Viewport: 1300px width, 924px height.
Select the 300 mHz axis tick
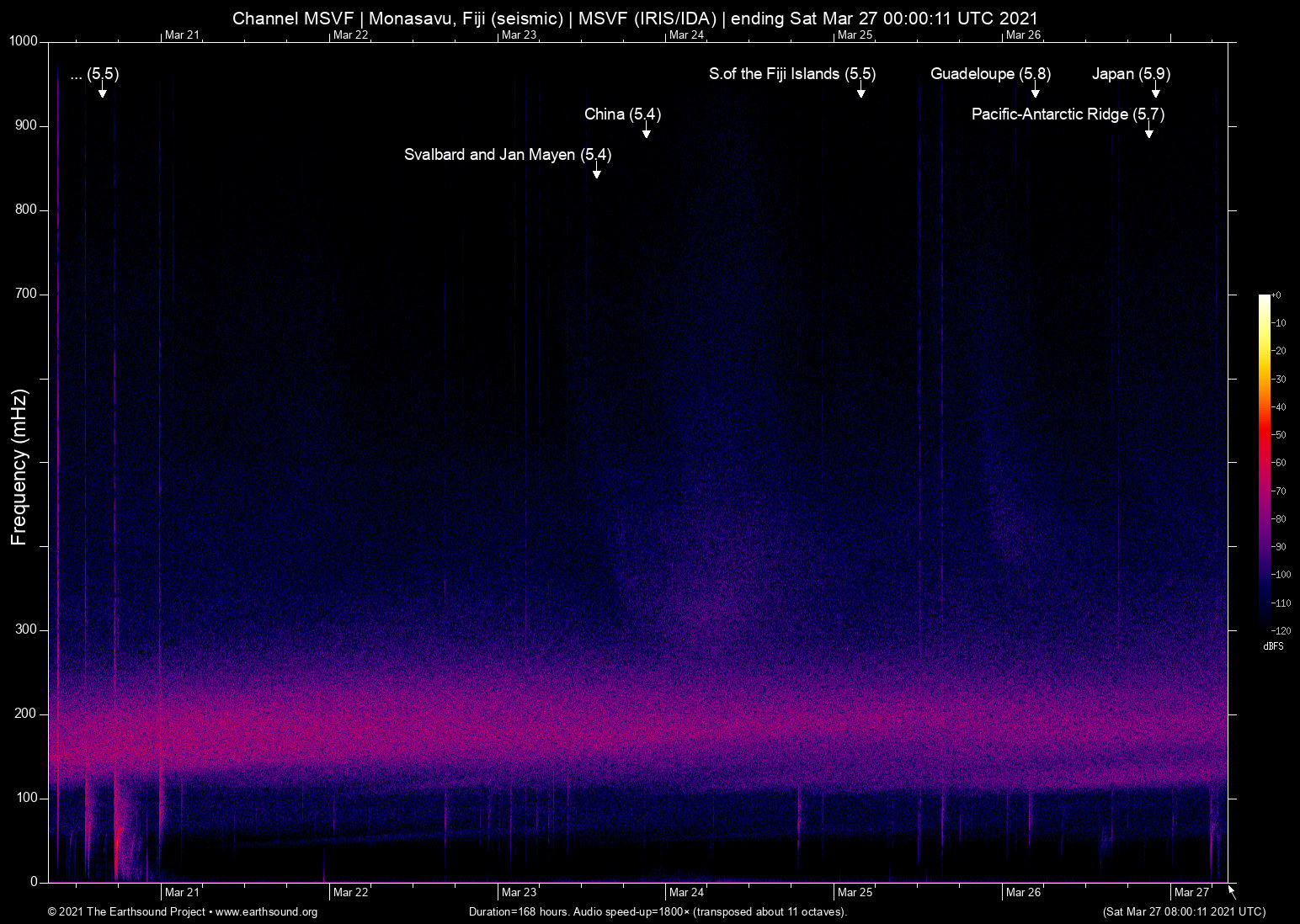click(x=26, y=629)
